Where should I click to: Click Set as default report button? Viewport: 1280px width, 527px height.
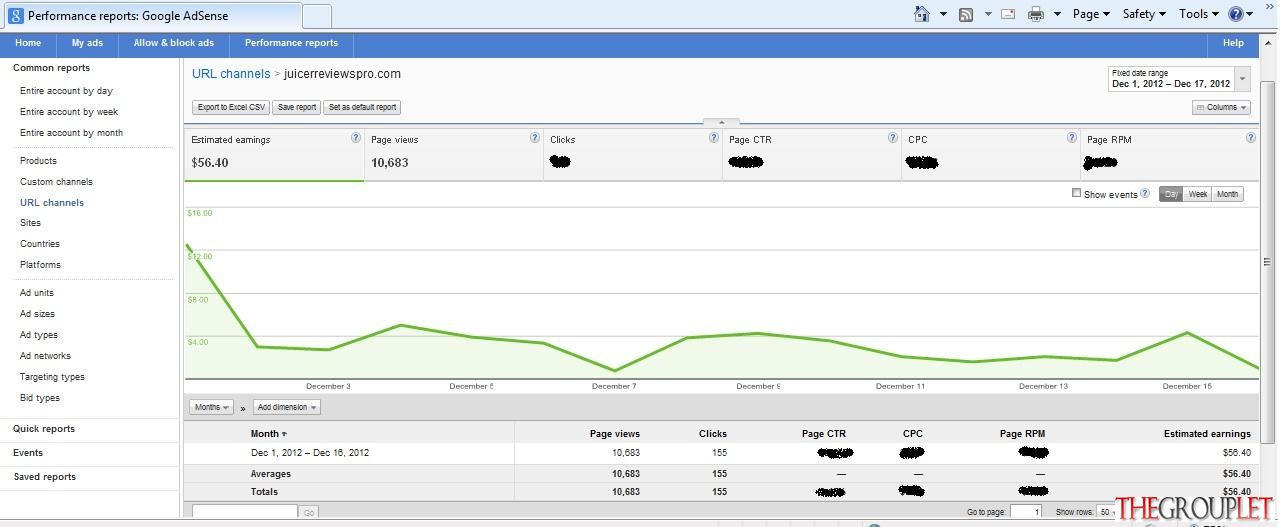(363, 107)
